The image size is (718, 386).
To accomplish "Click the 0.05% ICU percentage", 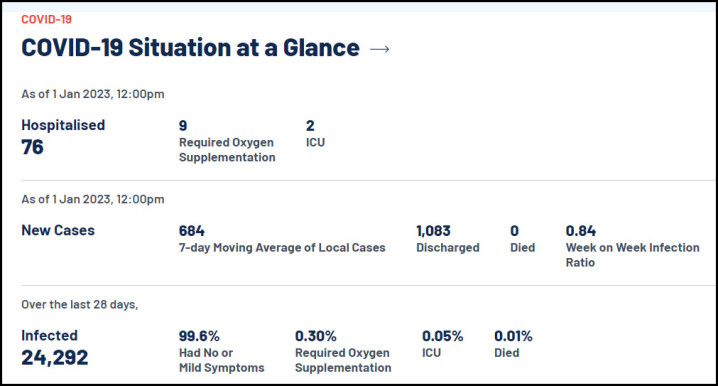I will pyautogui.click(x=442, y=336).
